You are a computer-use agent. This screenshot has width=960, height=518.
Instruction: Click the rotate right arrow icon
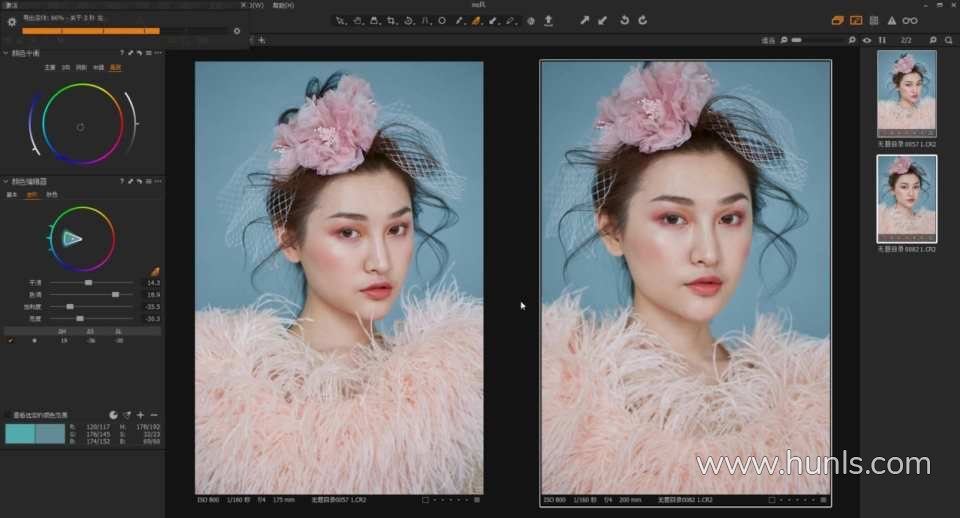pyautogui.click(x=642, y=20)
